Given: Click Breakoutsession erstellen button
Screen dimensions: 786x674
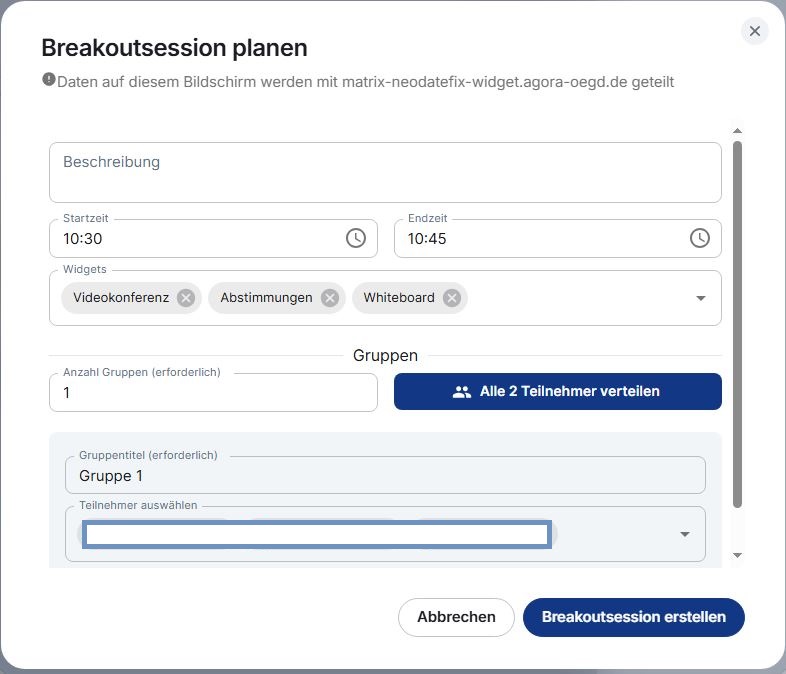Looking at the screenshot, I should tap(634, 617).
